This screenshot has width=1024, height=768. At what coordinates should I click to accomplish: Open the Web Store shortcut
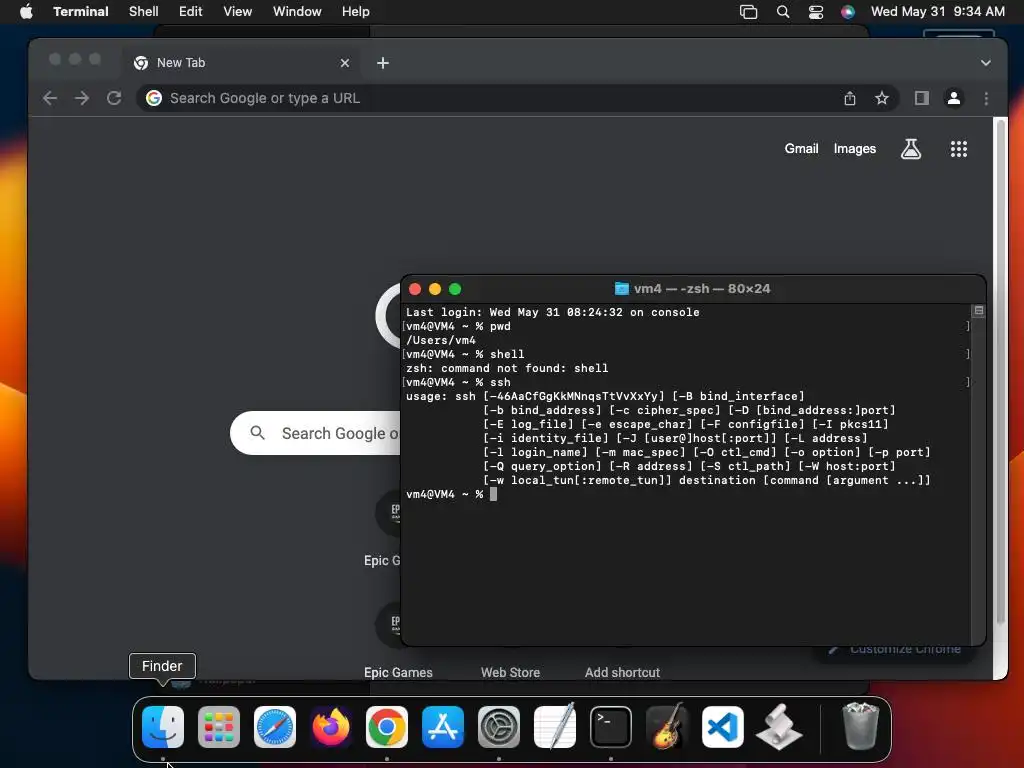point(510,673)
